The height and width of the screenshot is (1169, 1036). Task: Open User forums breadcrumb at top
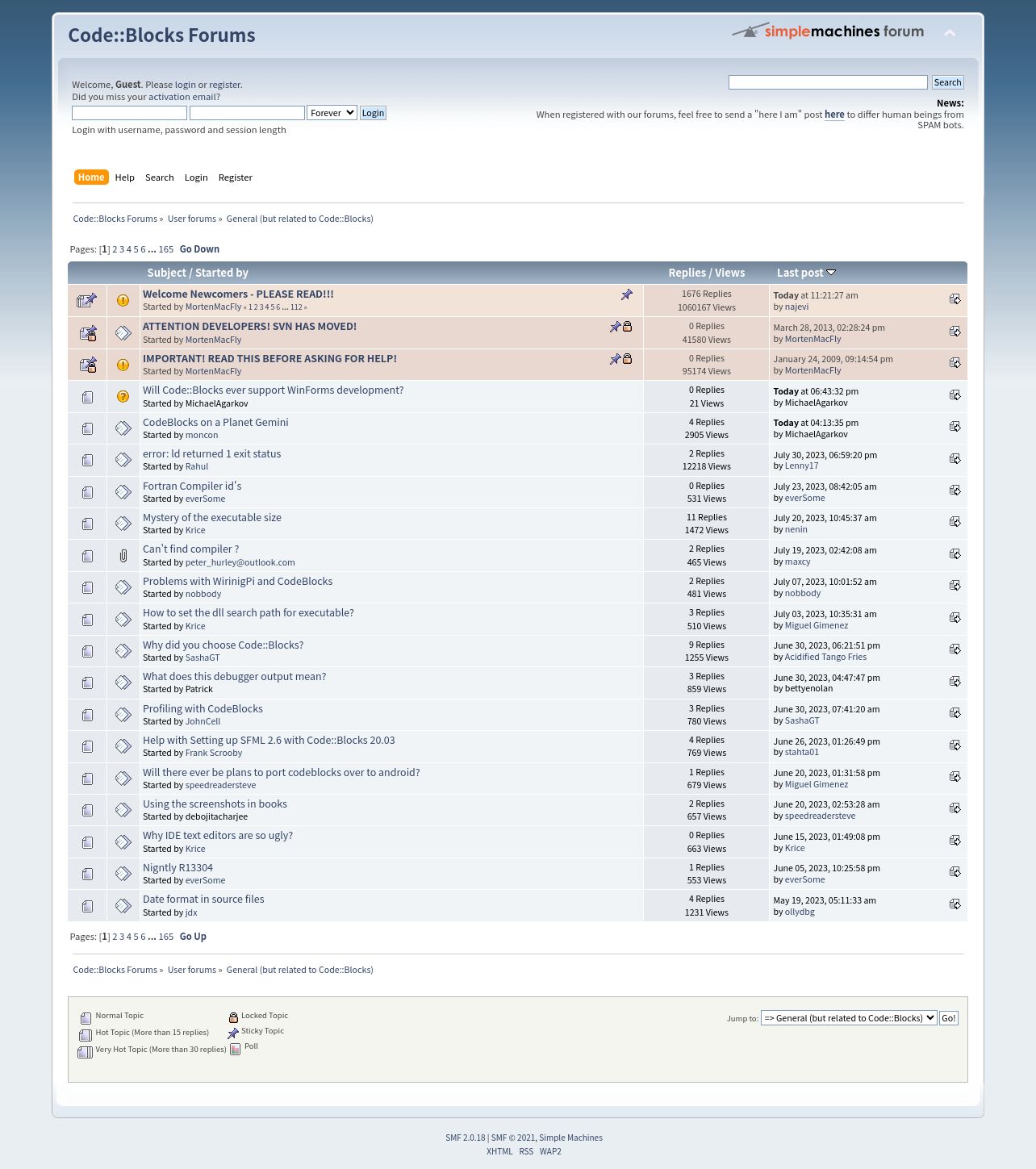(x=192, y=219)
